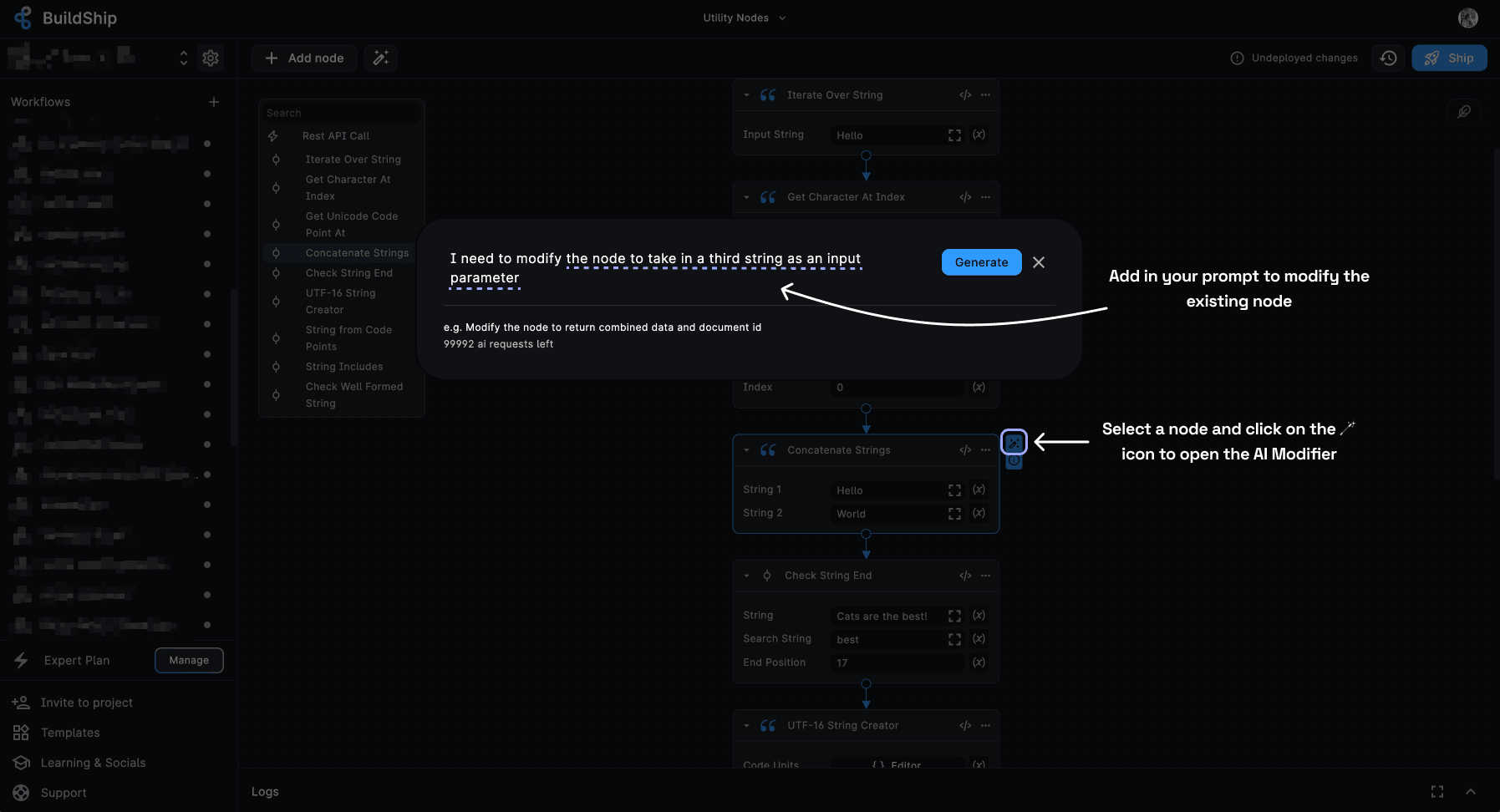Open Learning & Socials from the sidebar
Screen dimensions: 1500x812
click(92, 763)
